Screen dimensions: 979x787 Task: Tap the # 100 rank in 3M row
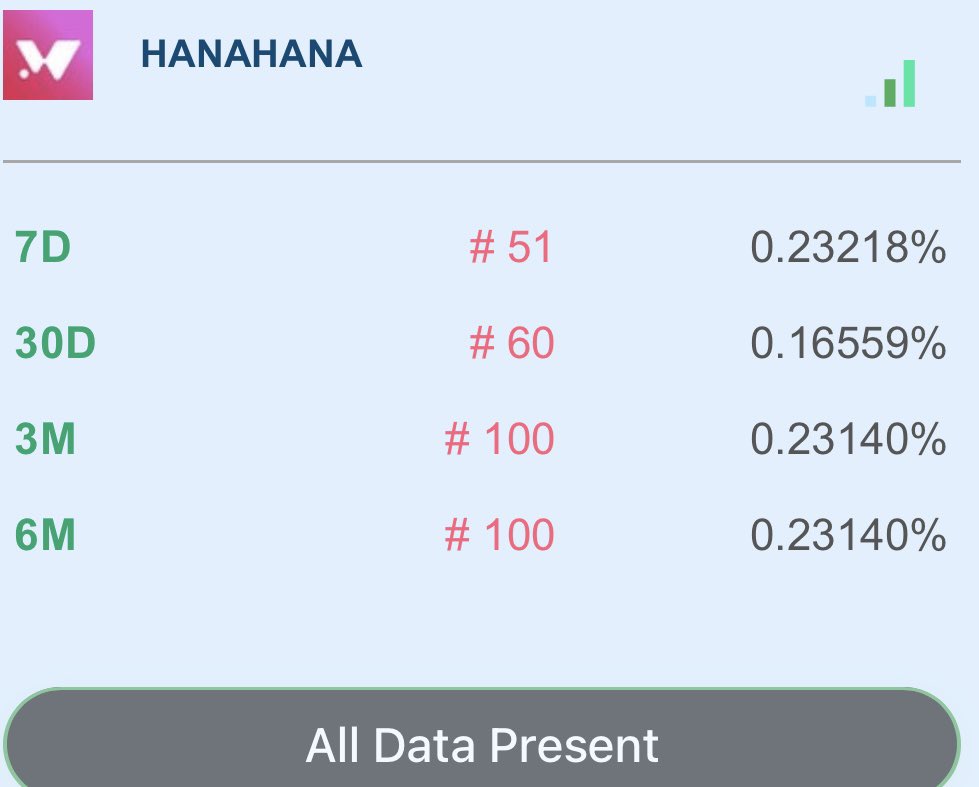point(499,438)
